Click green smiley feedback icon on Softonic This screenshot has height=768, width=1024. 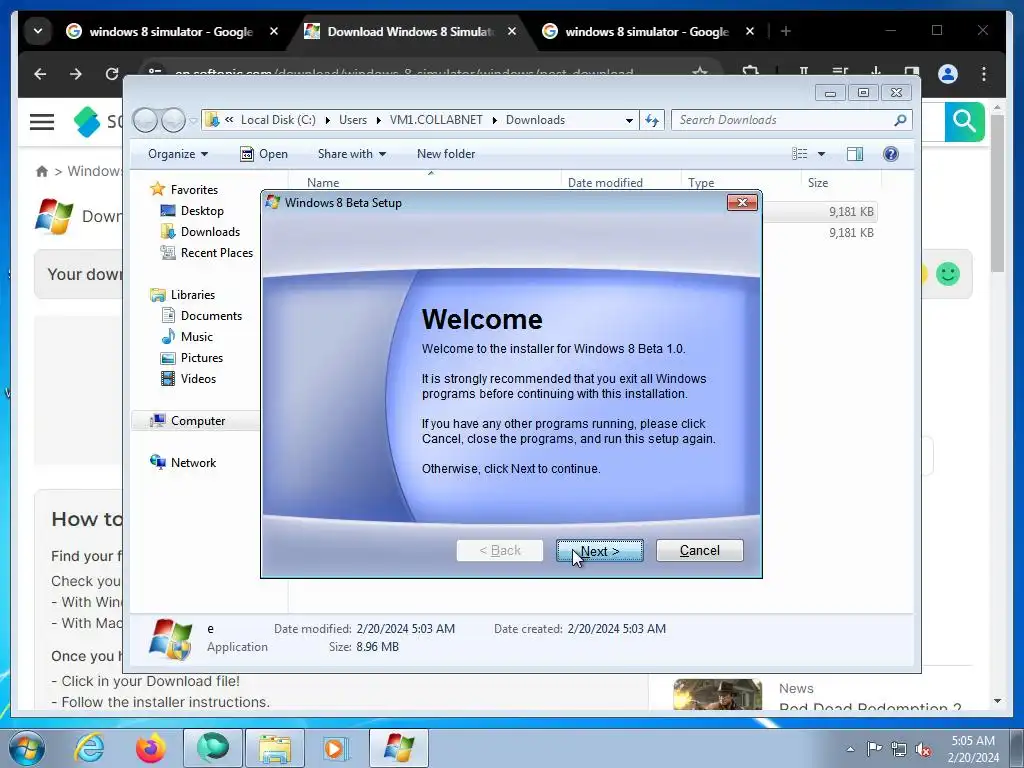pos(948,274)
